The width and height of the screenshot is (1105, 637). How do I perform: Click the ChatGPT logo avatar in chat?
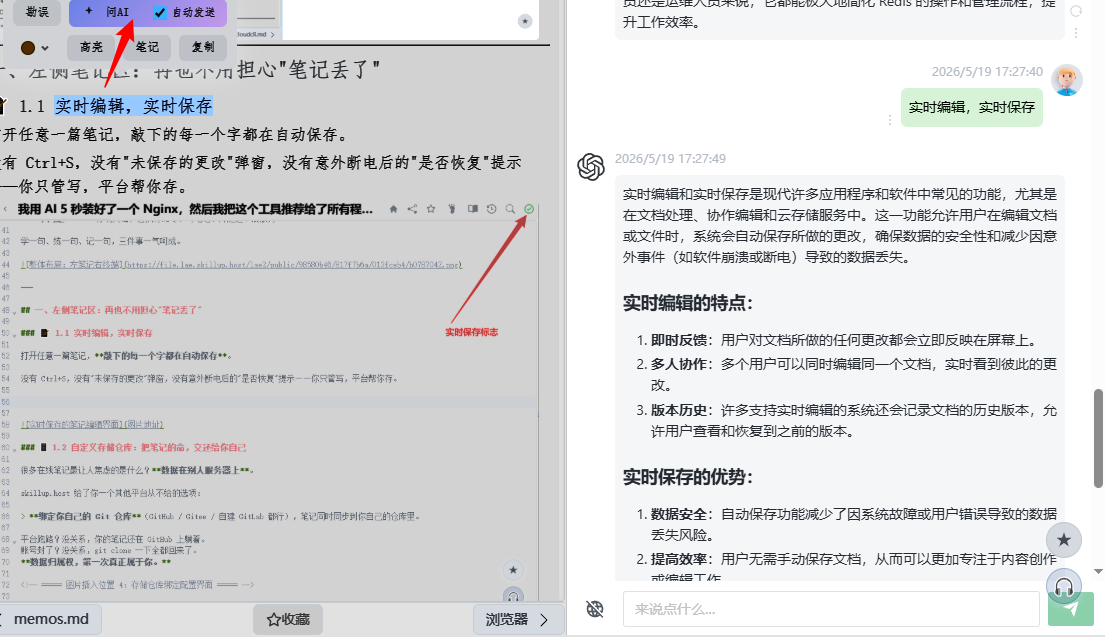[x=591, y=167]
